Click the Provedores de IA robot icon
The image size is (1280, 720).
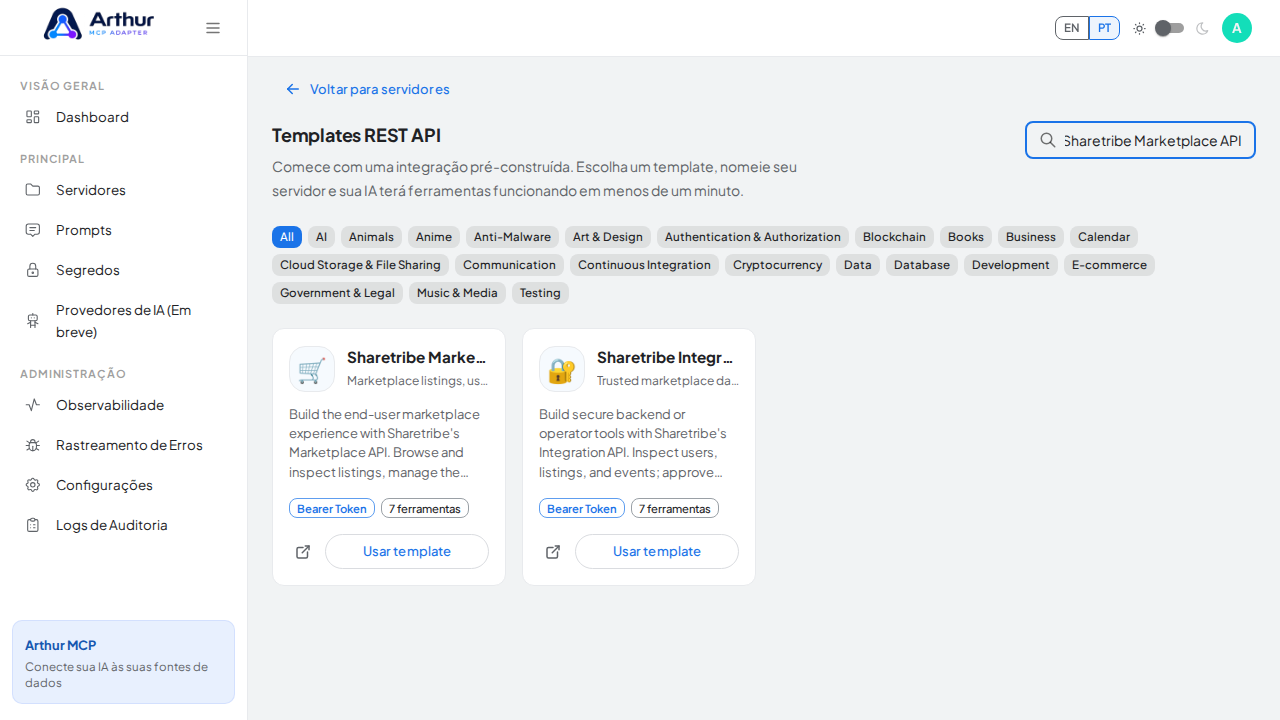click(x=33, y=321)
